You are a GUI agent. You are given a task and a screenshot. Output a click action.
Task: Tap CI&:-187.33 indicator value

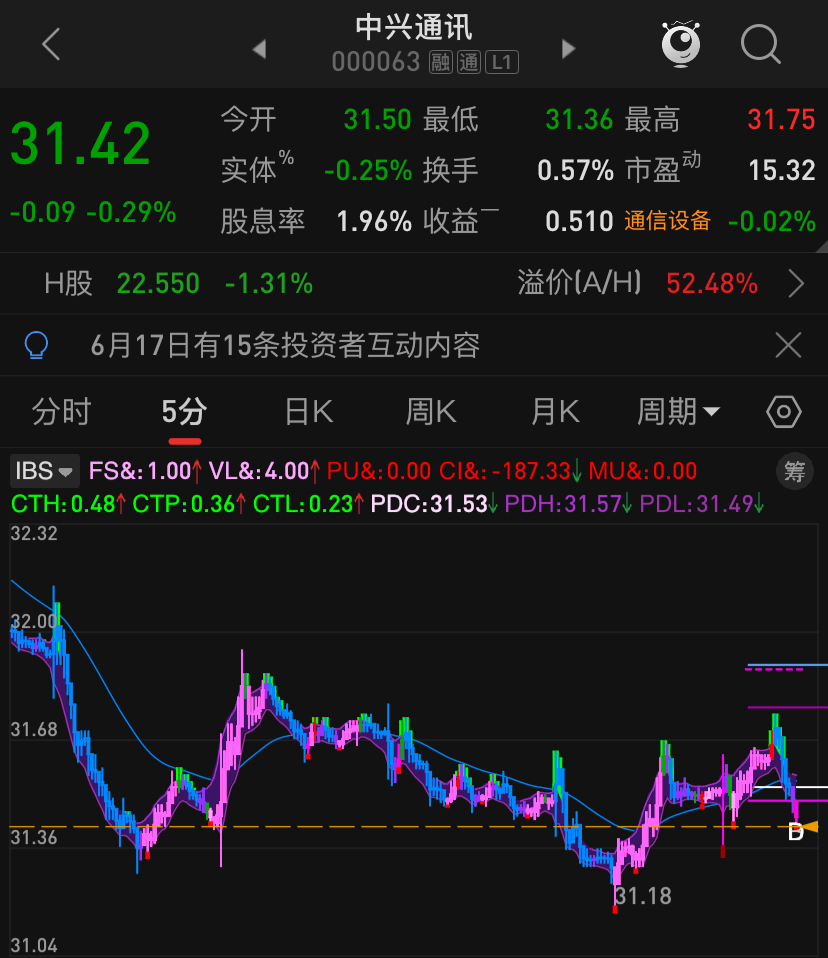(510, 471)
